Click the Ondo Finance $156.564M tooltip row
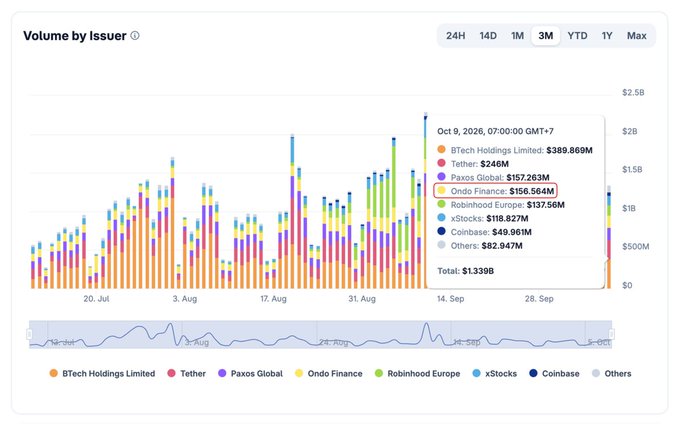This screenshot has width=680, height=428. tap(495, 191)
